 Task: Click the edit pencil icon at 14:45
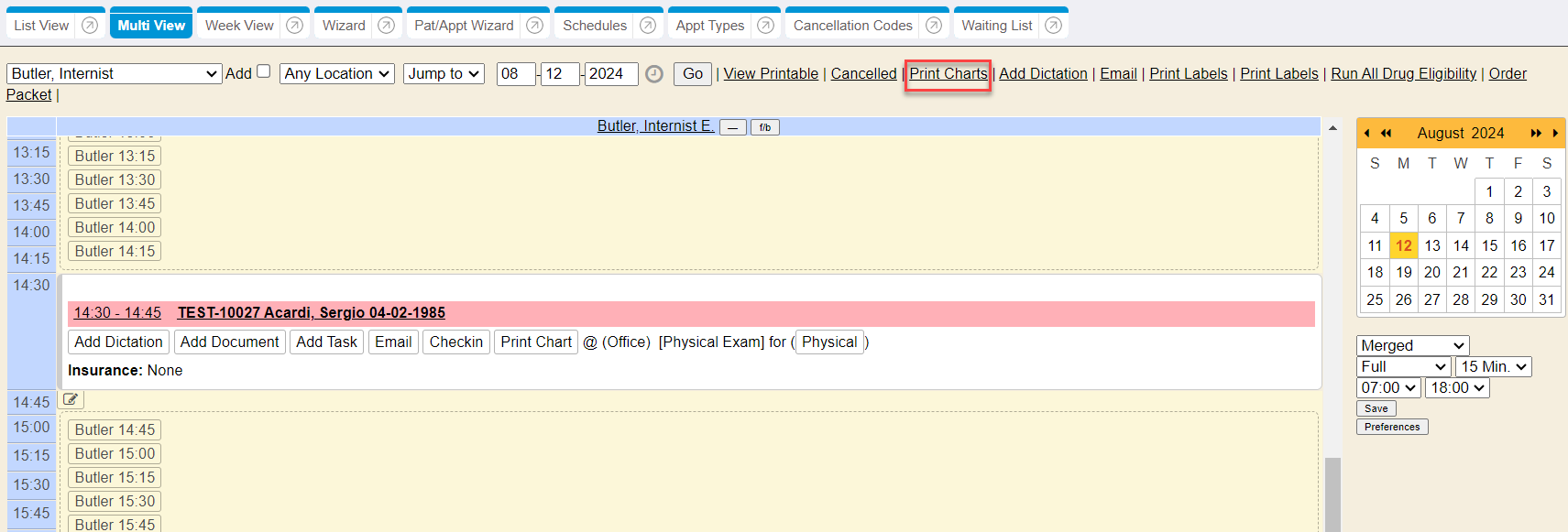71,399
